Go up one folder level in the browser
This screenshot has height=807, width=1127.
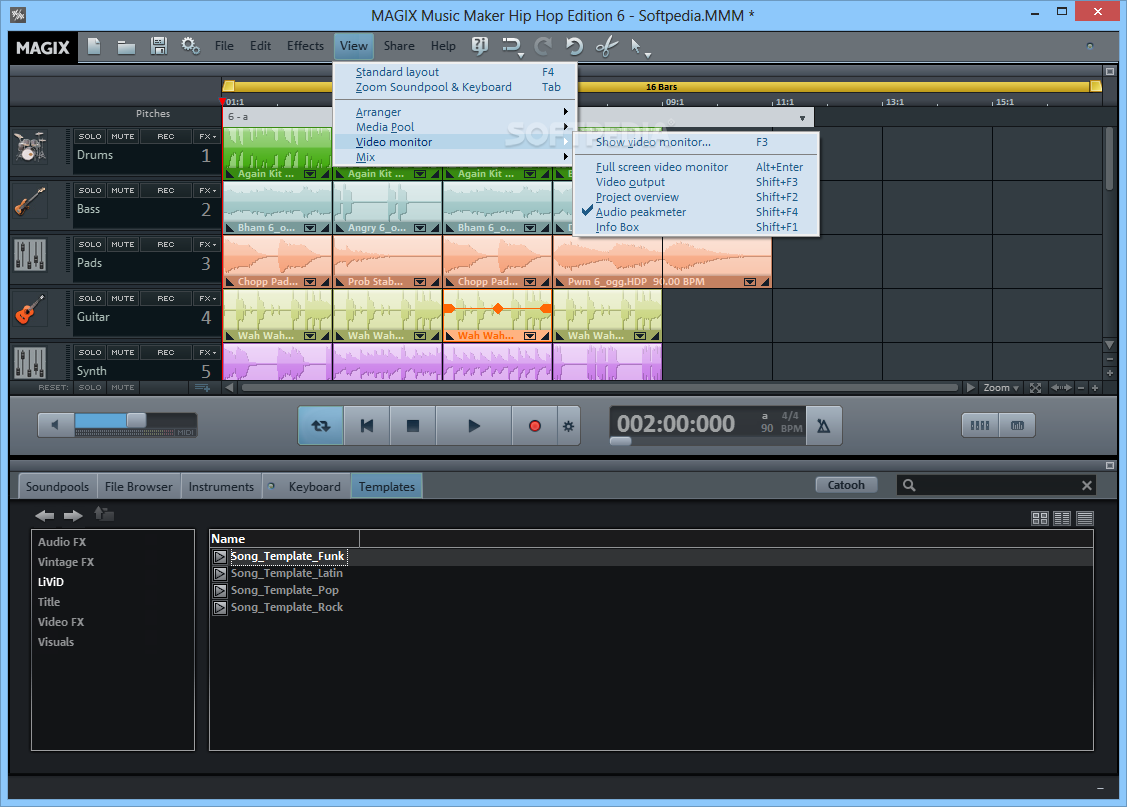(104, 514)
